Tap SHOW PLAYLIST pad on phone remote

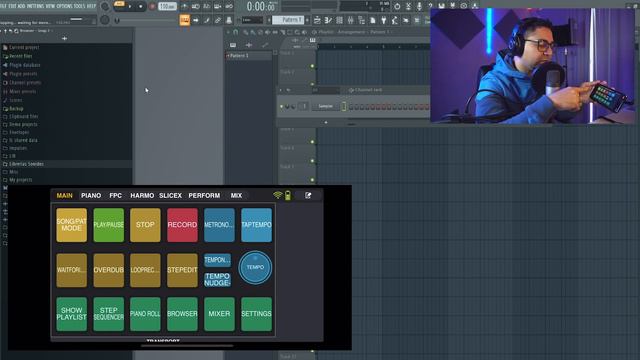point(71,314)
